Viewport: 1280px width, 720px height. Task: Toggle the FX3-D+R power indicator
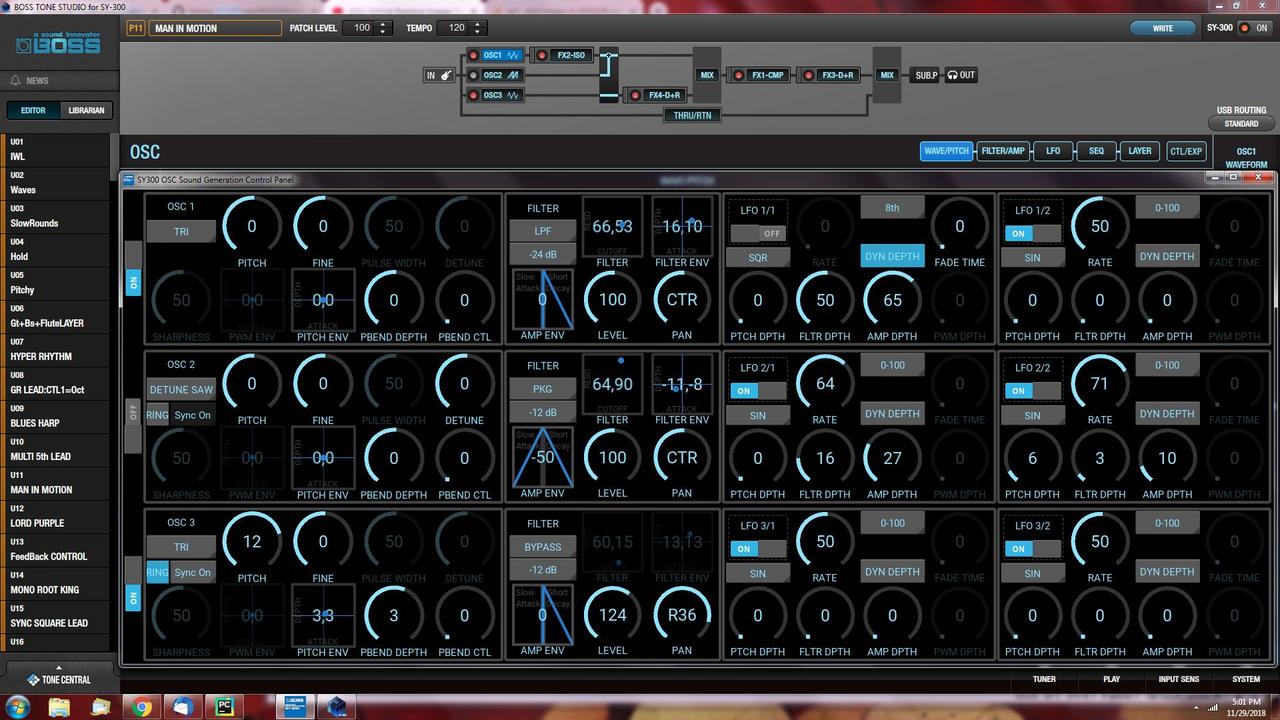(808, 75)
